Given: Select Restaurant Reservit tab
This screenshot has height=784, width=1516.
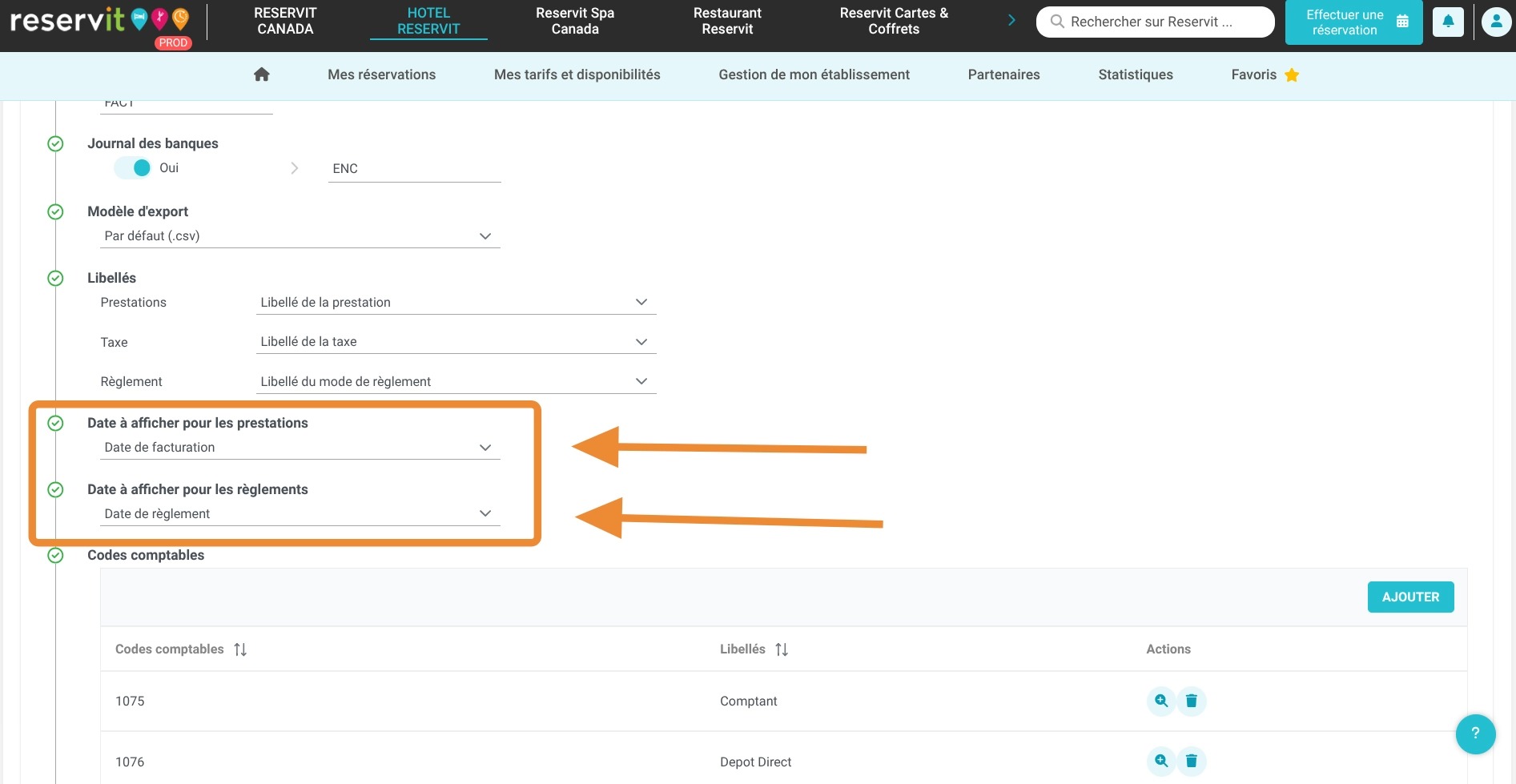Looking at the screenshot, I should pyautogui.click(x=727, y=21).
